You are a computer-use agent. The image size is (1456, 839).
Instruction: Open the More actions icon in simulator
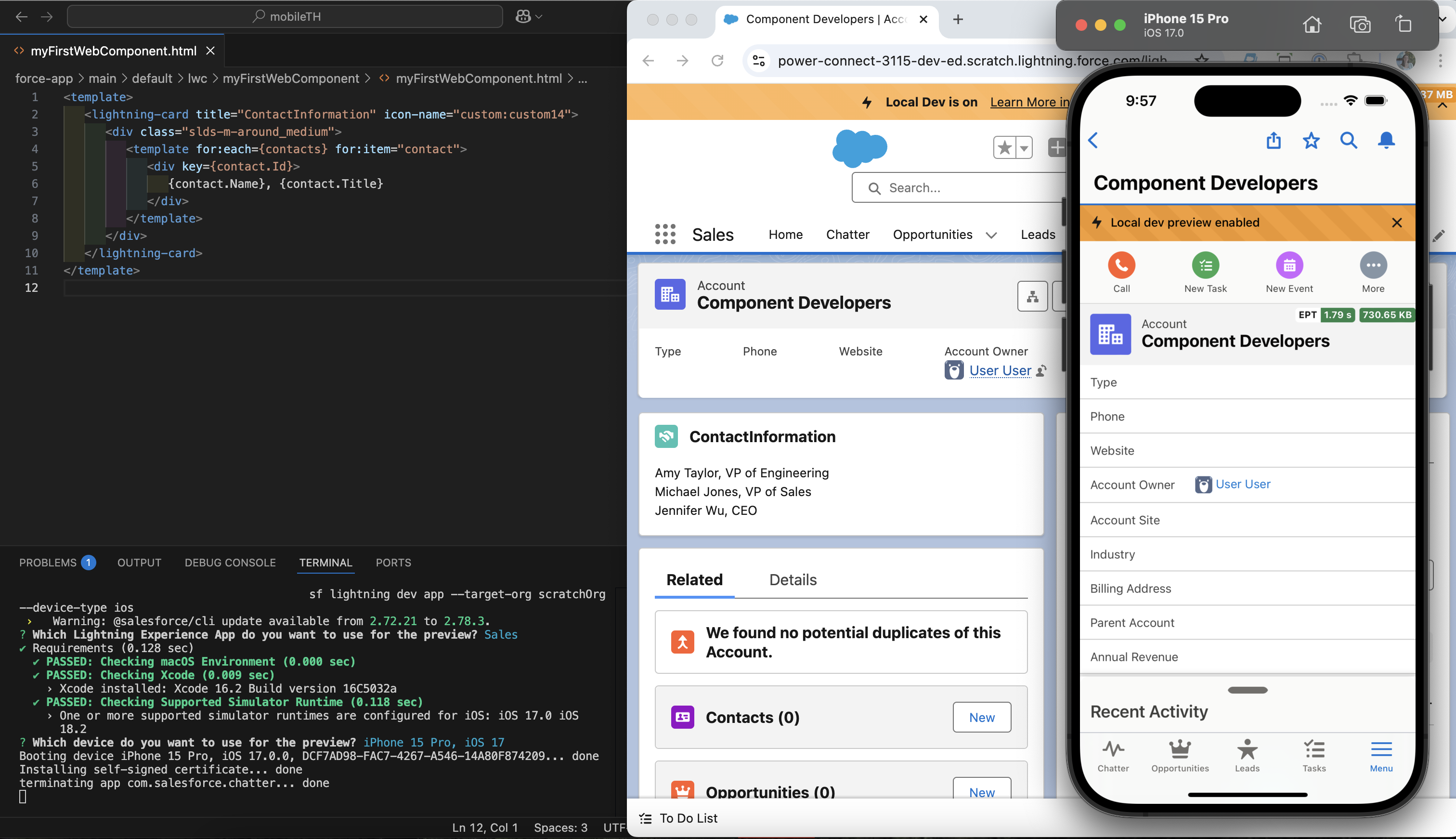click(1373, 266)
